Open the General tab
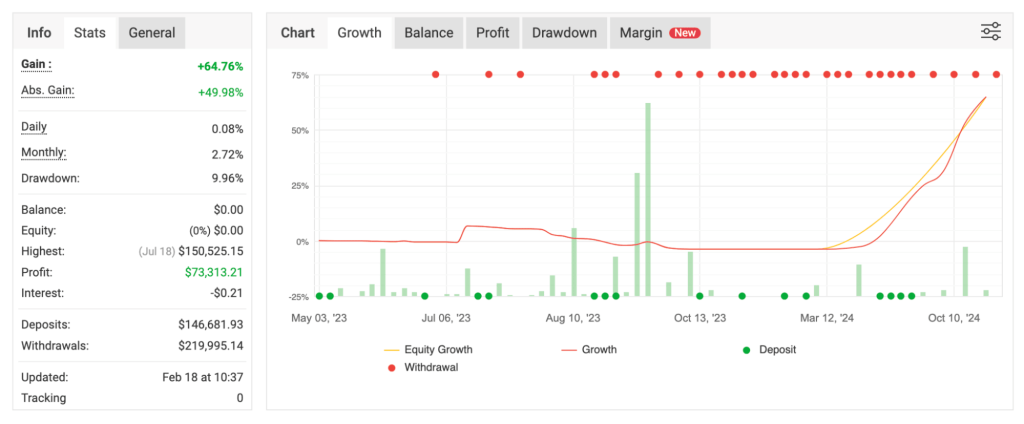The width and height of the screenshot is (1024, 424). pyautogui.click(x=151, y=33)
